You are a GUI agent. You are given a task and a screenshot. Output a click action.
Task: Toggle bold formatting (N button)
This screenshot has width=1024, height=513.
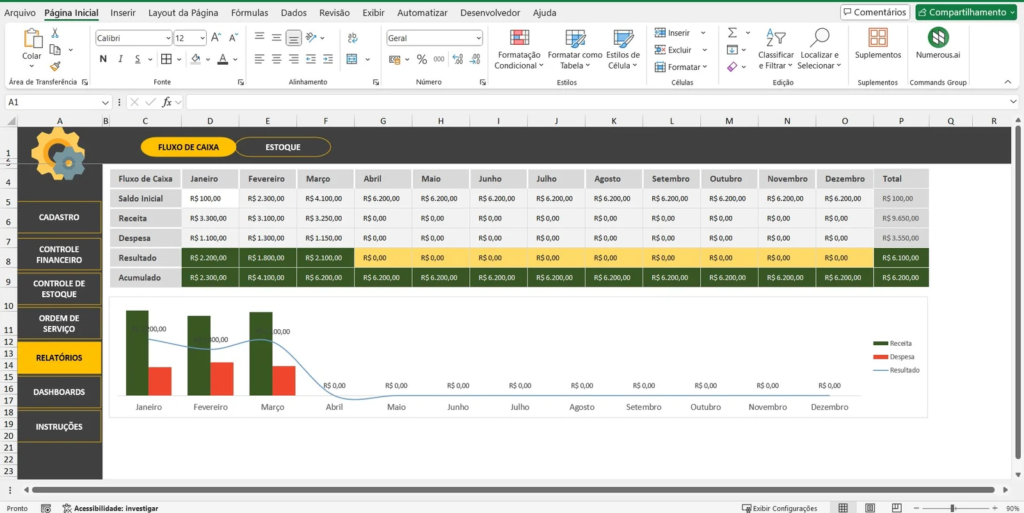coord(103,59)
